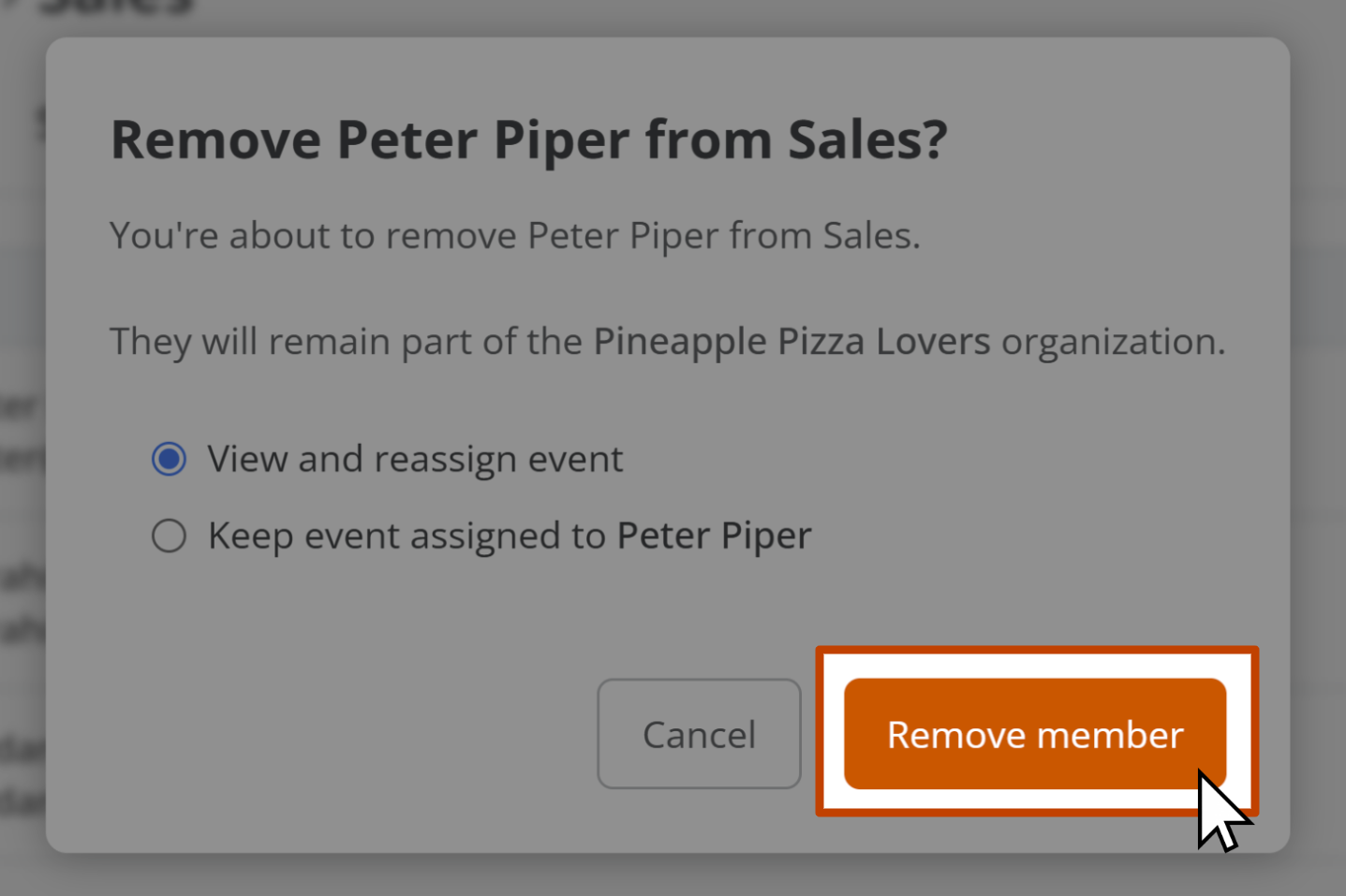Click the "Keep event assigned to" label text
1346x896 pixels.
click(x=407, y=536)
